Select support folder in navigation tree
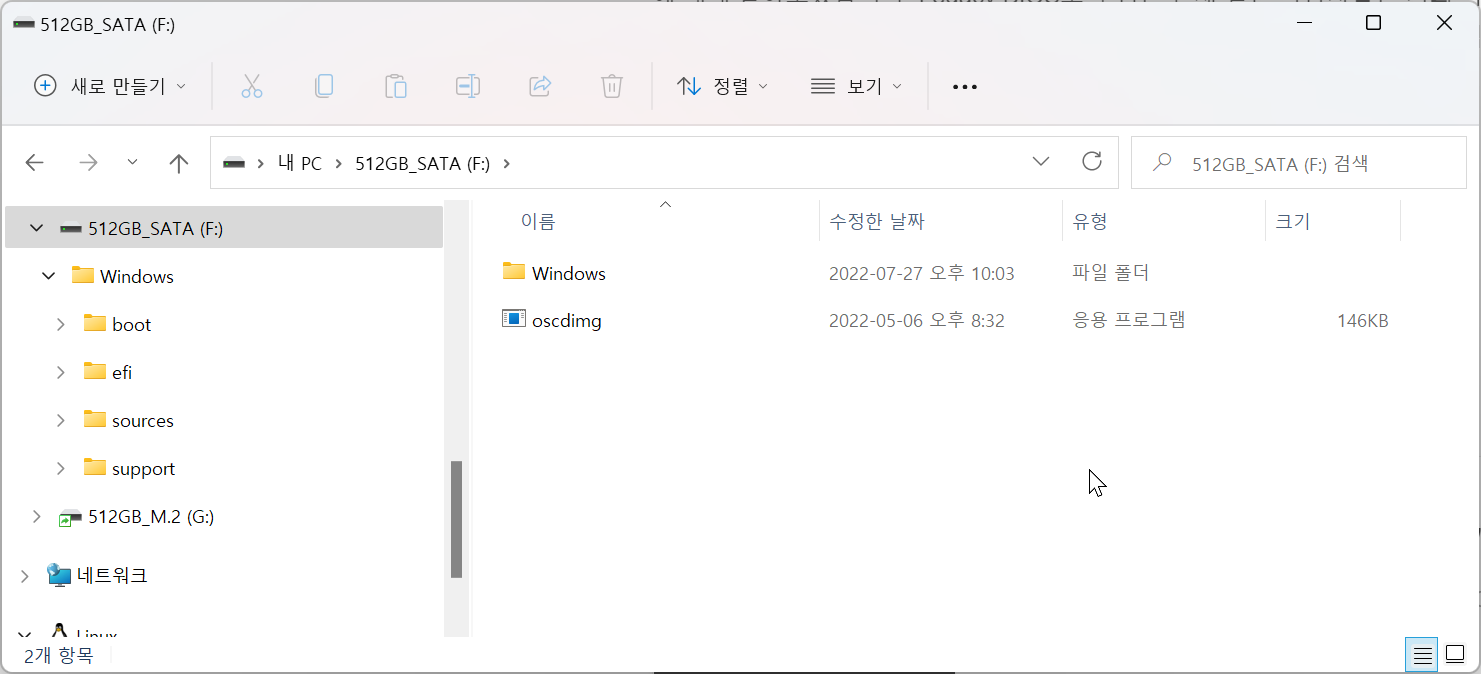The height and width of the screenshot is (674, 1481). (x=143, y=469)
